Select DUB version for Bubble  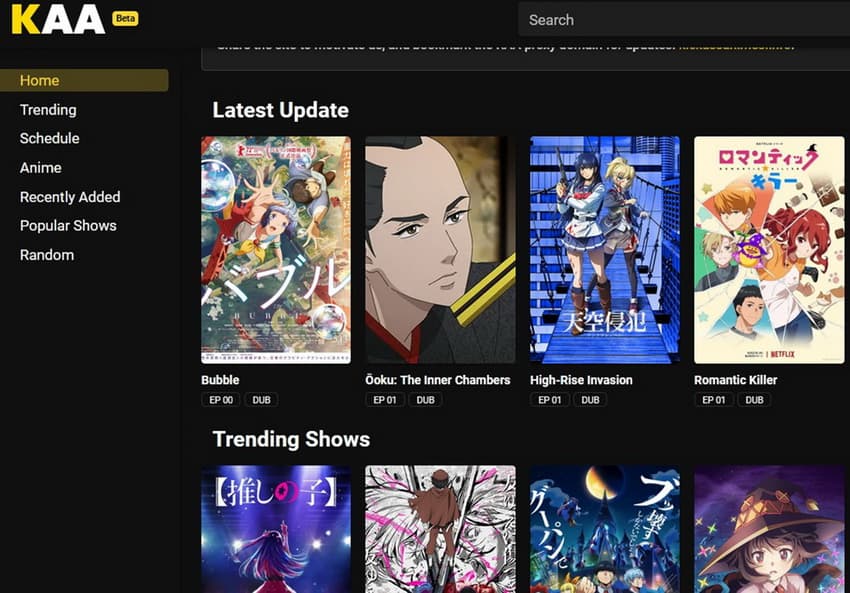pos(261,399)
